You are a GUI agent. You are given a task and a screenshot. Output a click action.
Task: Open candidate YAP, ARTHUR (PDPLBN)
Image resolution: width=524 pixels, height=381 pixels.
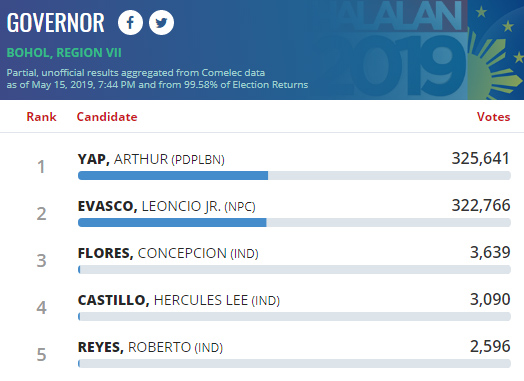pos(151,159)
